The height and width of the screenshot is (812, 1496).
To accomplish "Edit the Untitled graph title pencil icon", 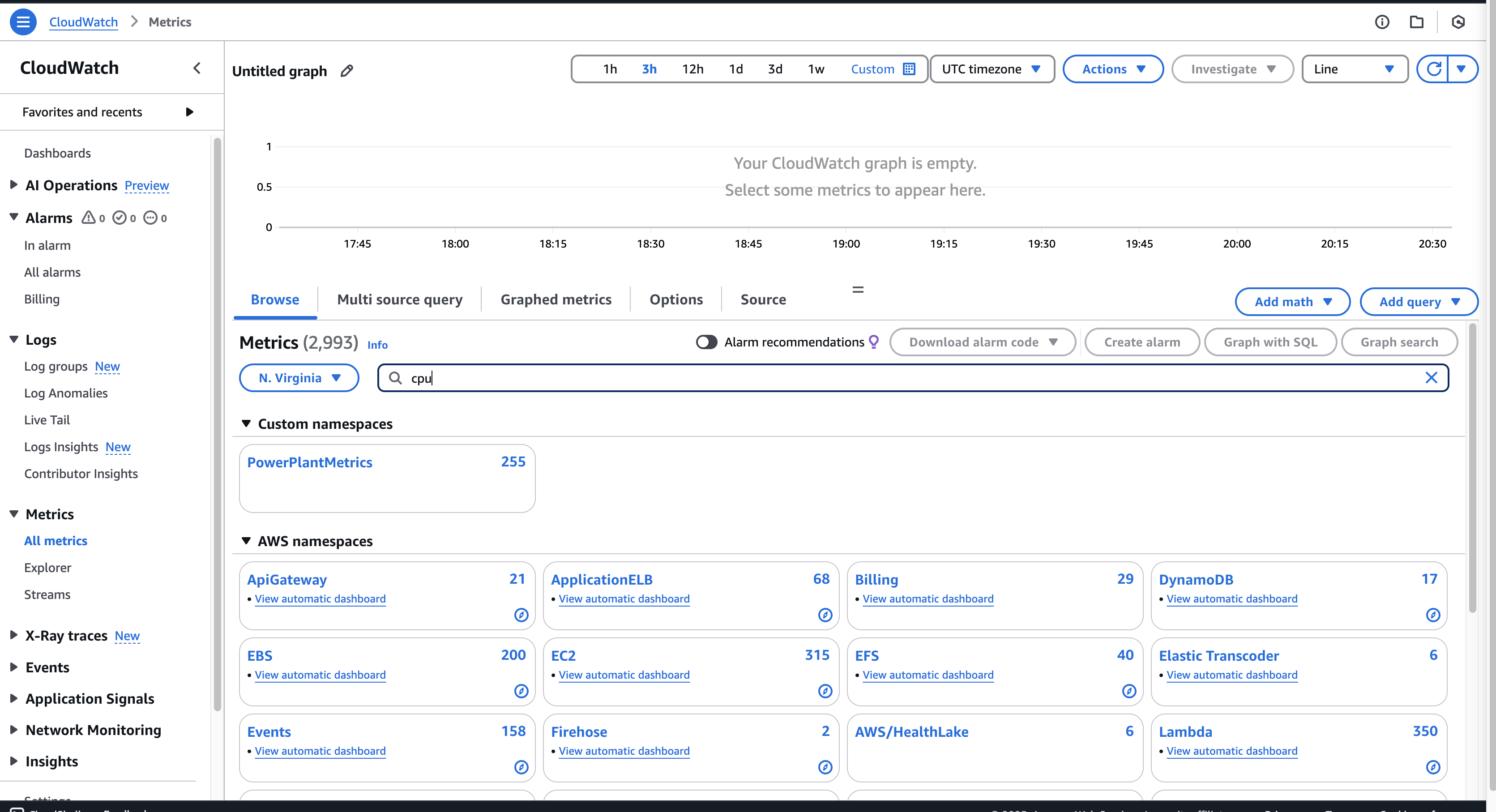I will [x=347, y=71].
